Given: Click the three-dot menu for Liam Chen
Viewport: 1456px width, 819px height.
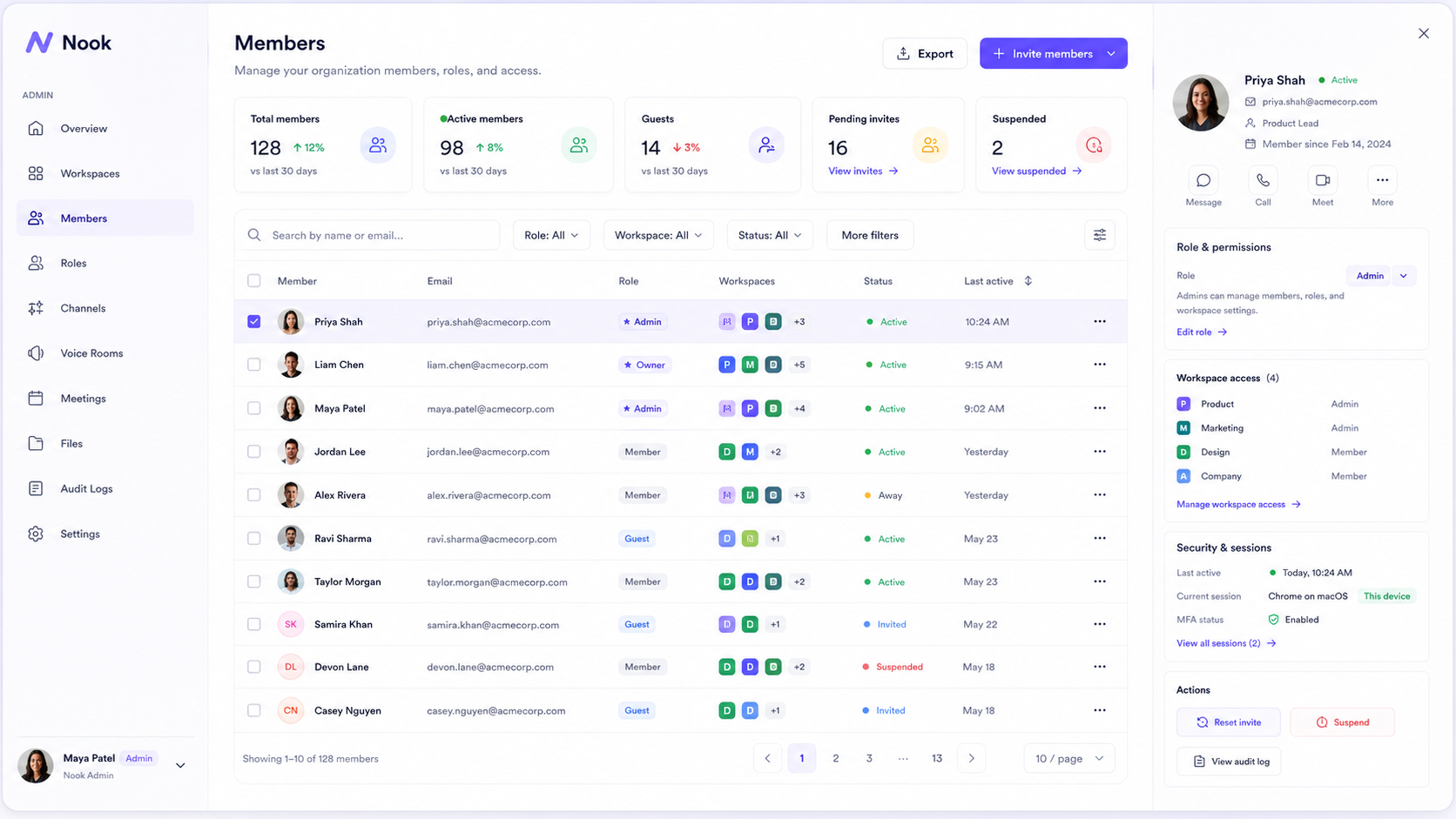Looking at the screenshot, I should [x=1100, y=365].
